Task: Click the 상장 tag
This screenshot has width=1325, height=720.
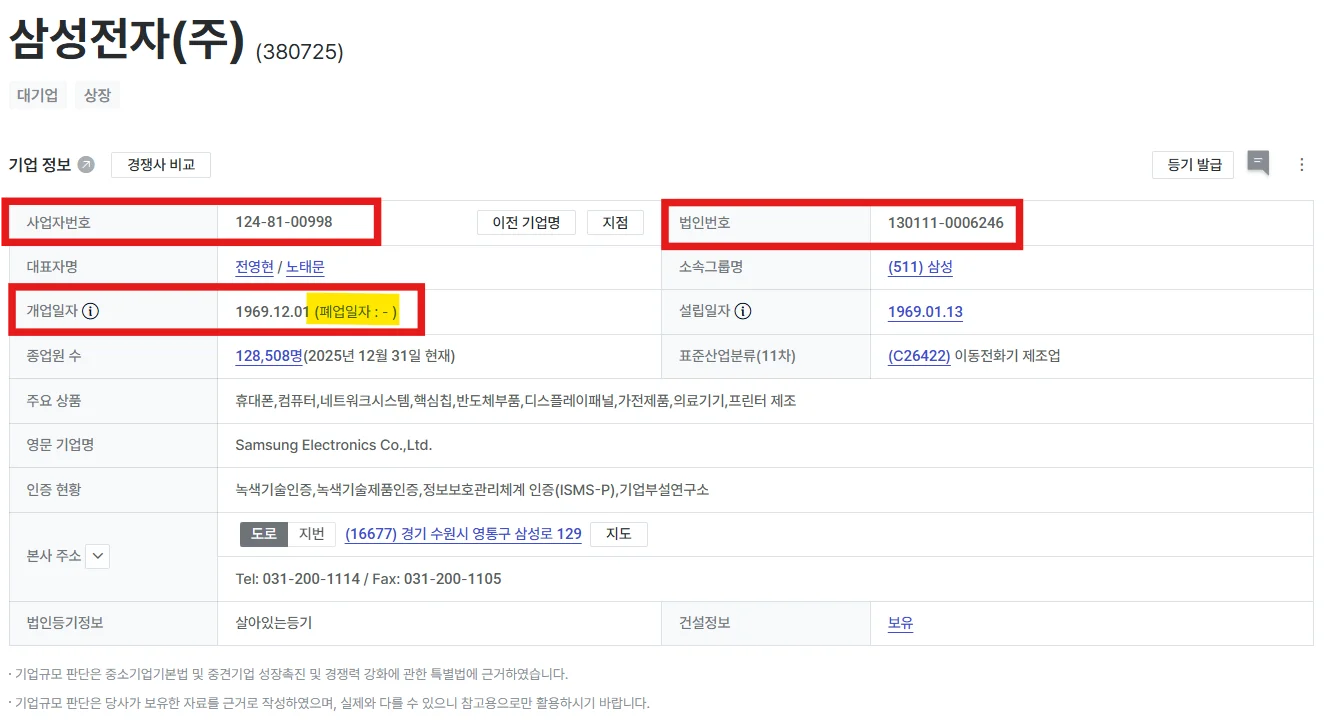Action: point(97,96)
